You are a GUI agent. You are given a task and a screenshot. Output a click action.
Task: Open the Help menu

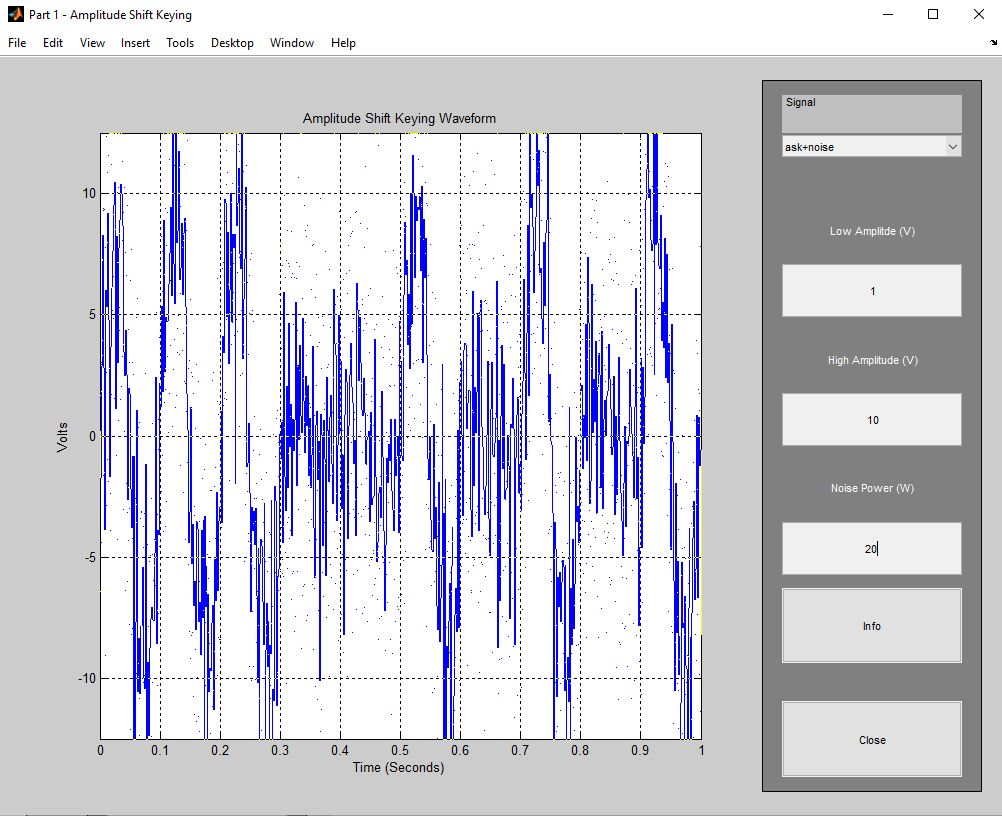[343, 43]
